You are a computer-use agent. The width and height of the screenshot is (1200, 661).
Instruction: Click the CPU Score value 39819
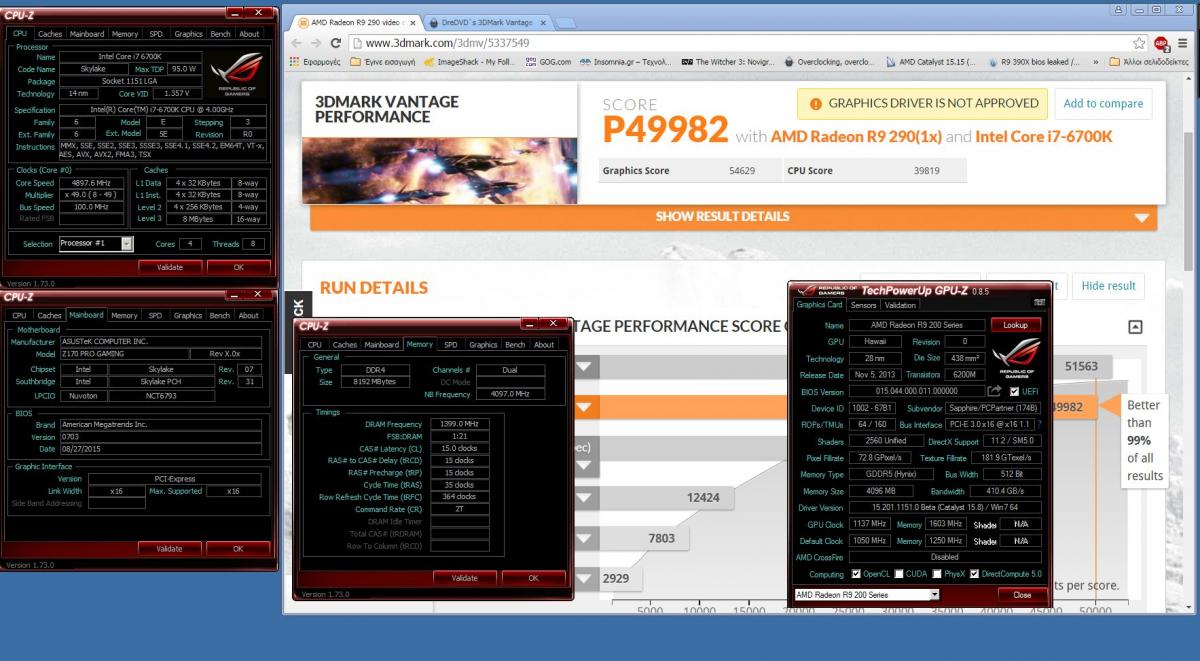pos(927,171)
